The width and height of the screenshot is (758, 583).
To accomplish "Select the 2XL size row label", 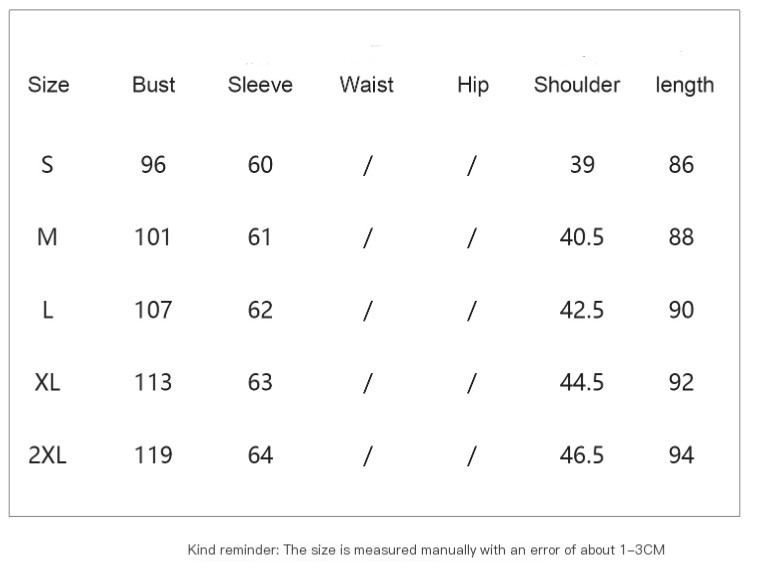I will (47, 455).
